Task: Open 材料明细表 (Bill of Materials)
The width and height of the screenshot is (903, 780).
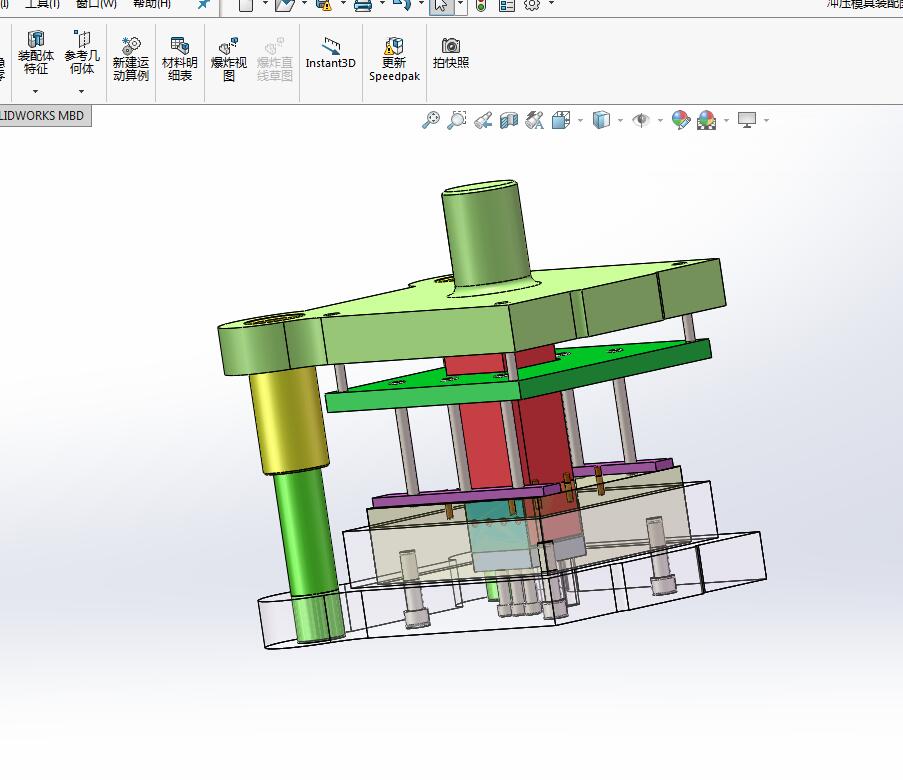Action: tap(180, 59)
